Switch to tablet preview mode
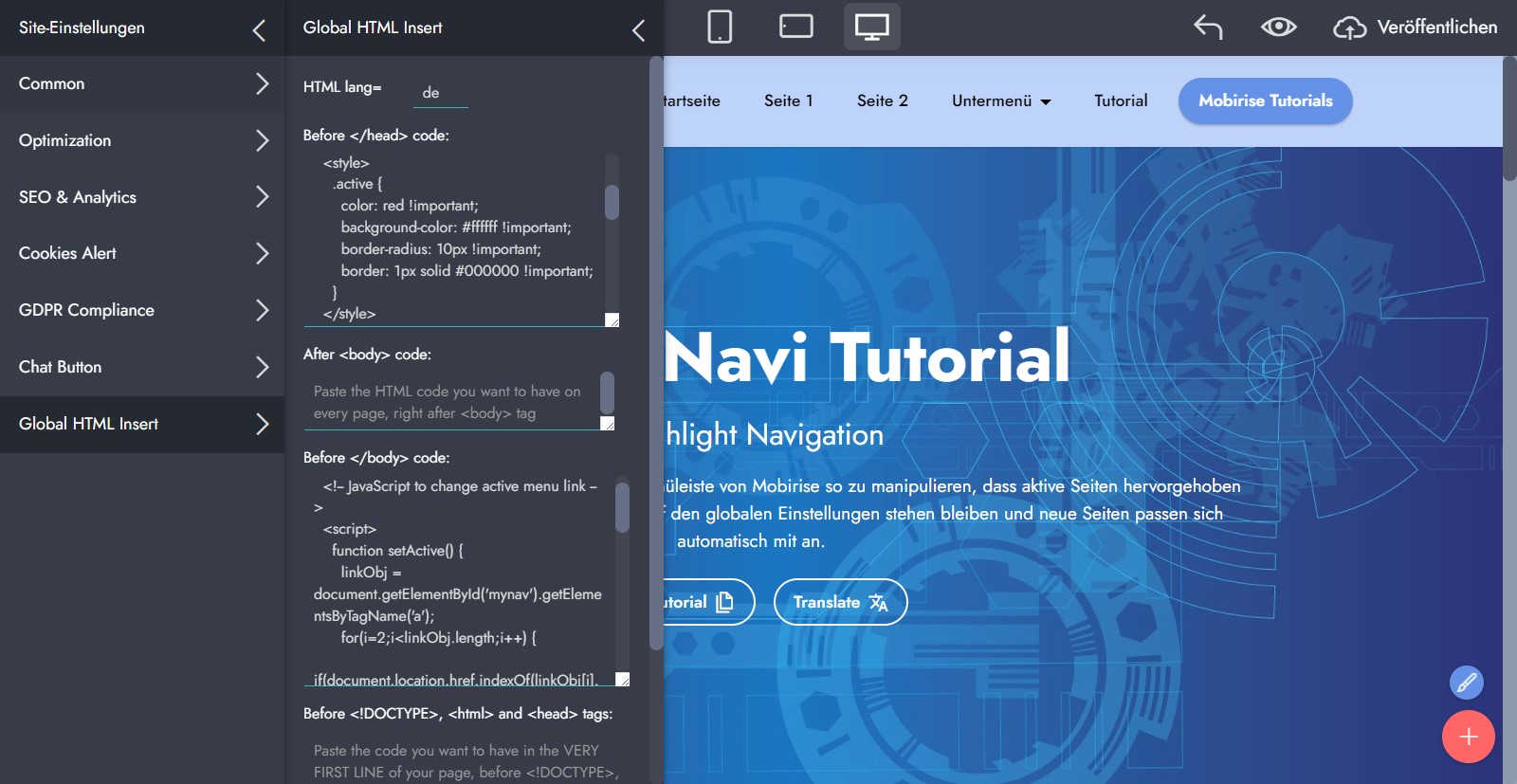 [795, 27]
